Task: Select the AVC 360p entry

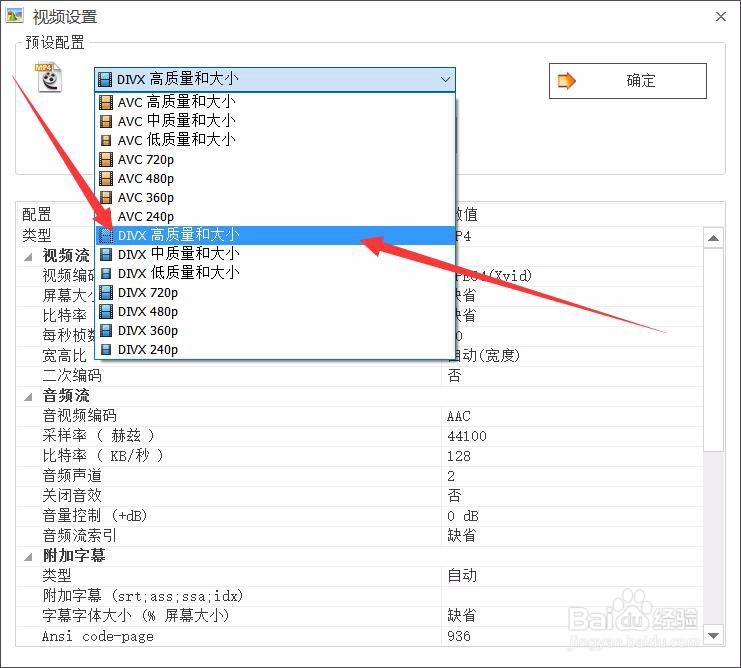Action: pyautogui.click(x=275, y=197)
